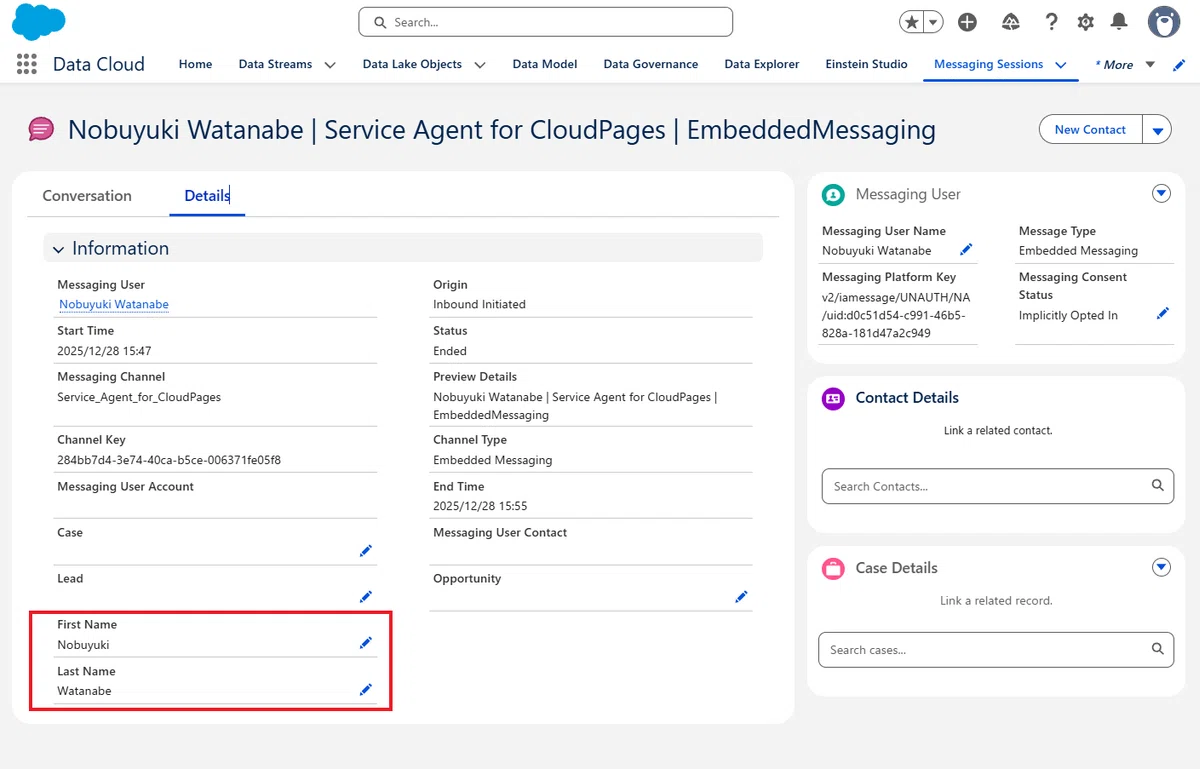Click the Case Details card title
Viewport: 1200px width, 769px height.
pyautogui.click(x=897, y=568)
